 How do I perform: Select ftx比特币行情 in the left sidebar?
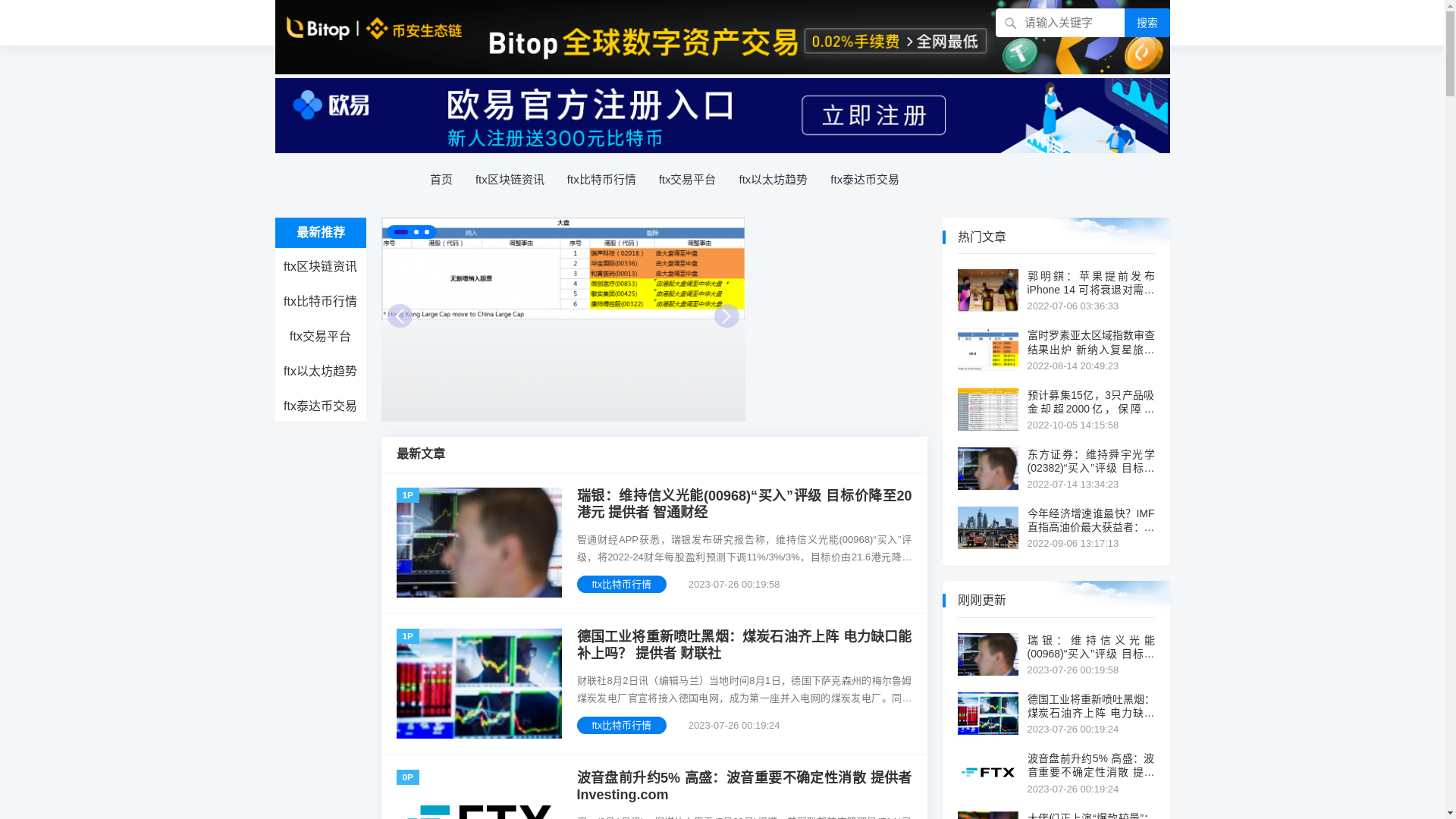tap(320, 302)
